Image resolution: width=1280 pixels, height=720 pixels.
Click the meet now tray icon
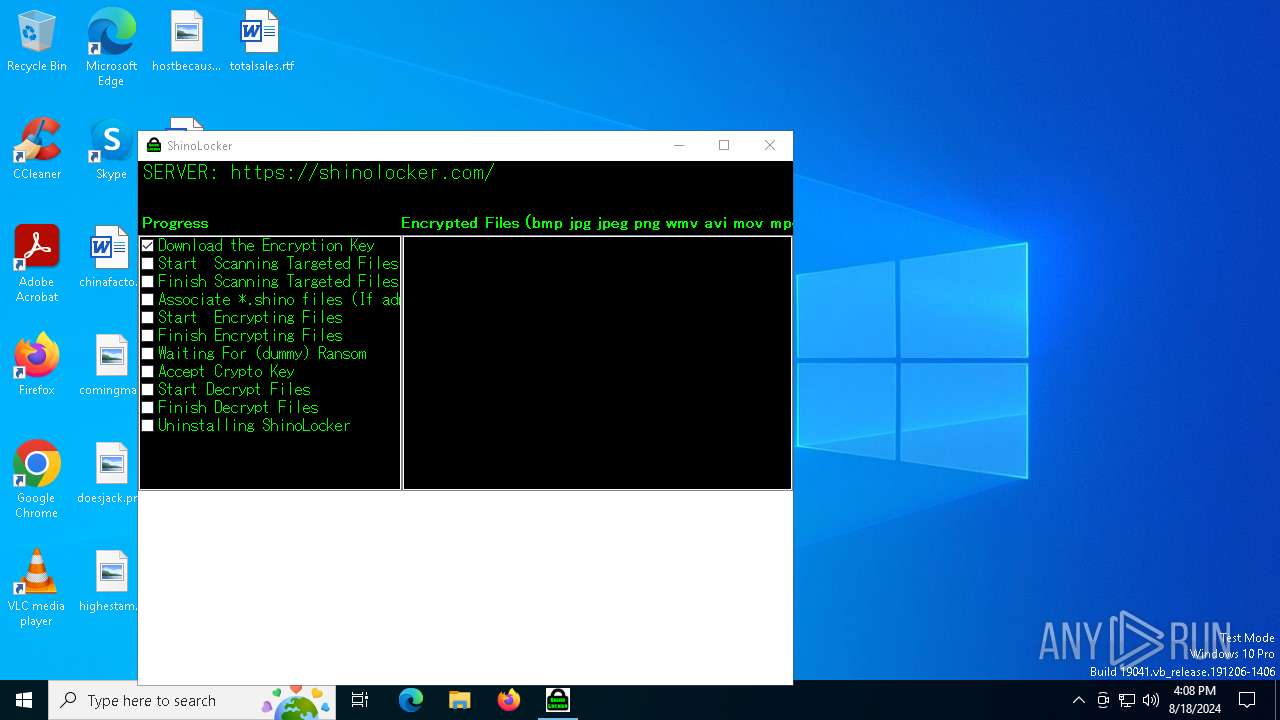coord(1103,700)
